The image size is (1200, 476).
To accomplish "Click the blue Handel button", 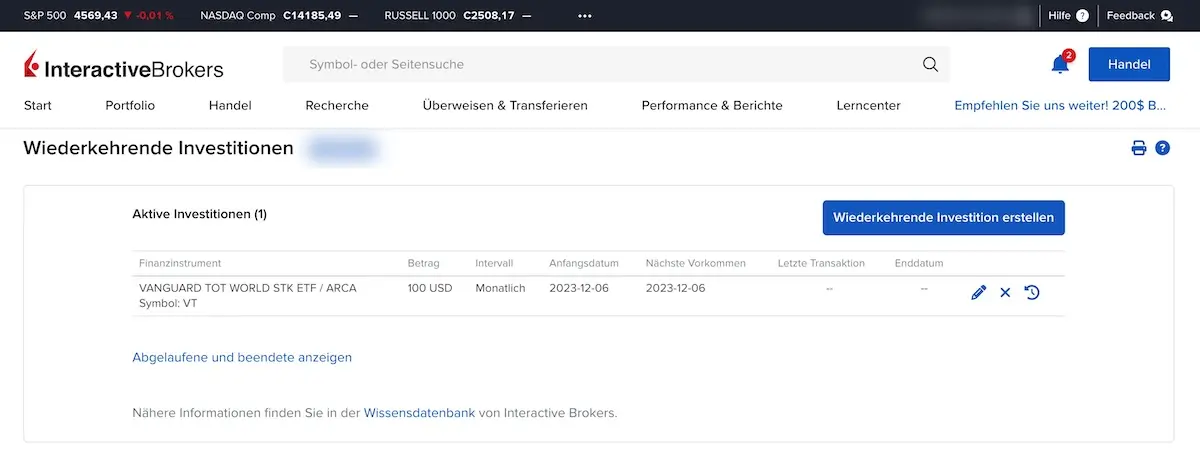I will tap(1129, 64).
